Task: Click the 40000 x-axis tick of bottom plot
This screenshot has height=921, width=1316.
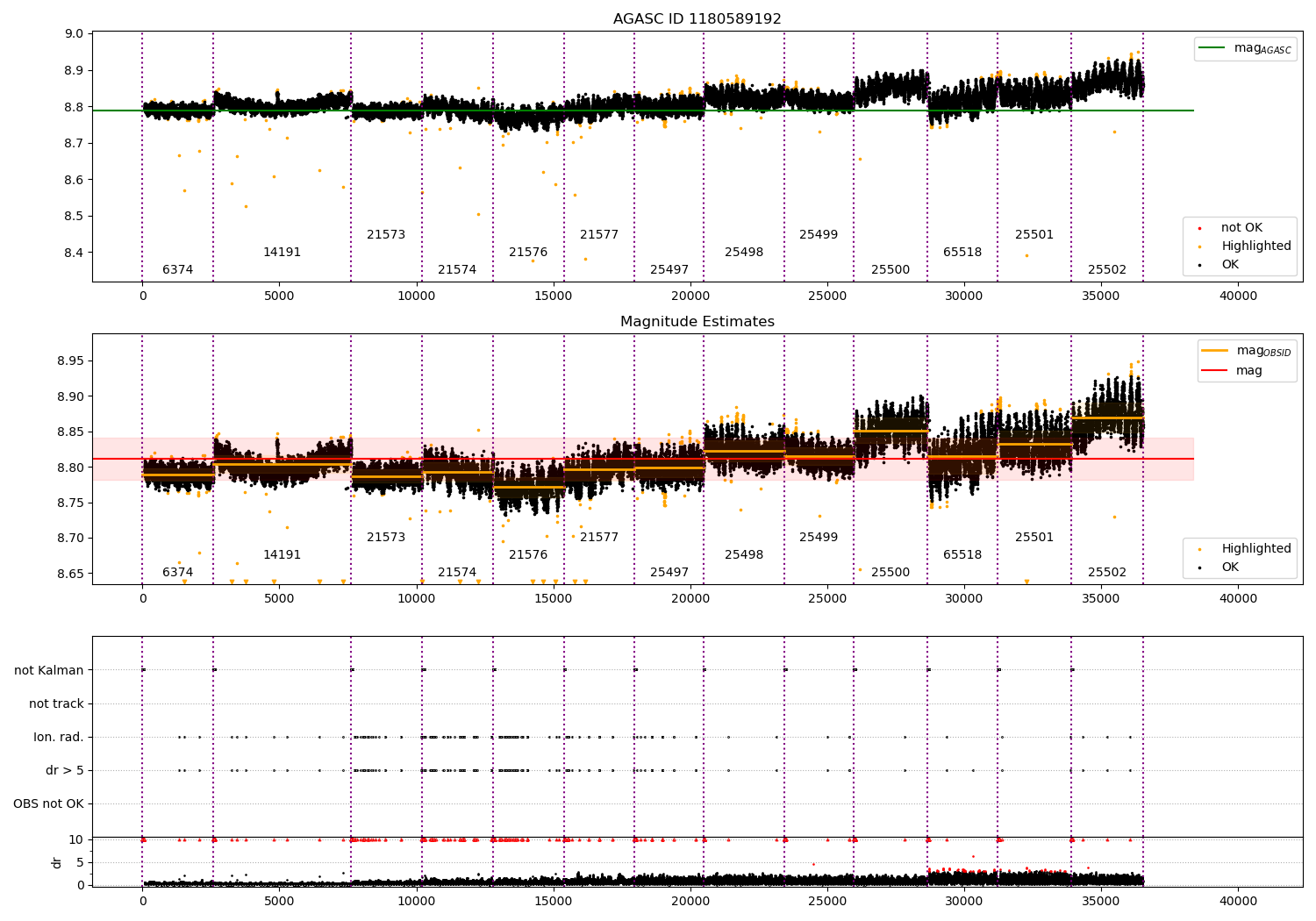Action: (1239, 901)
